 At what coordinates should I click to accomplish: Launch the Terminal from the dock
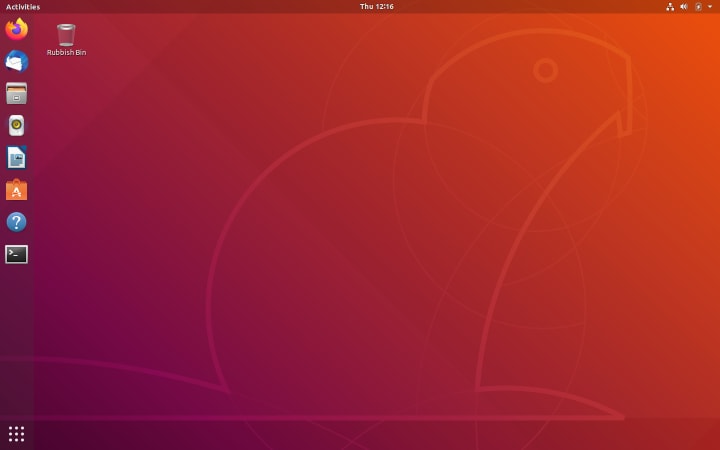click(x=17, y=254)
